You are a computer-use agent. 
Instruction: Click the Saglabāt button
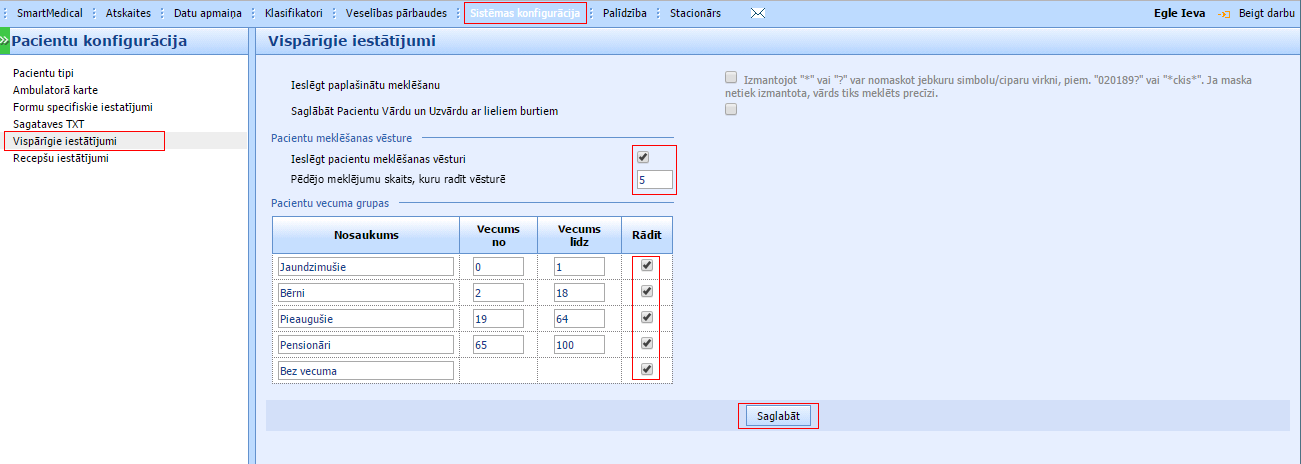click(778, 416)
